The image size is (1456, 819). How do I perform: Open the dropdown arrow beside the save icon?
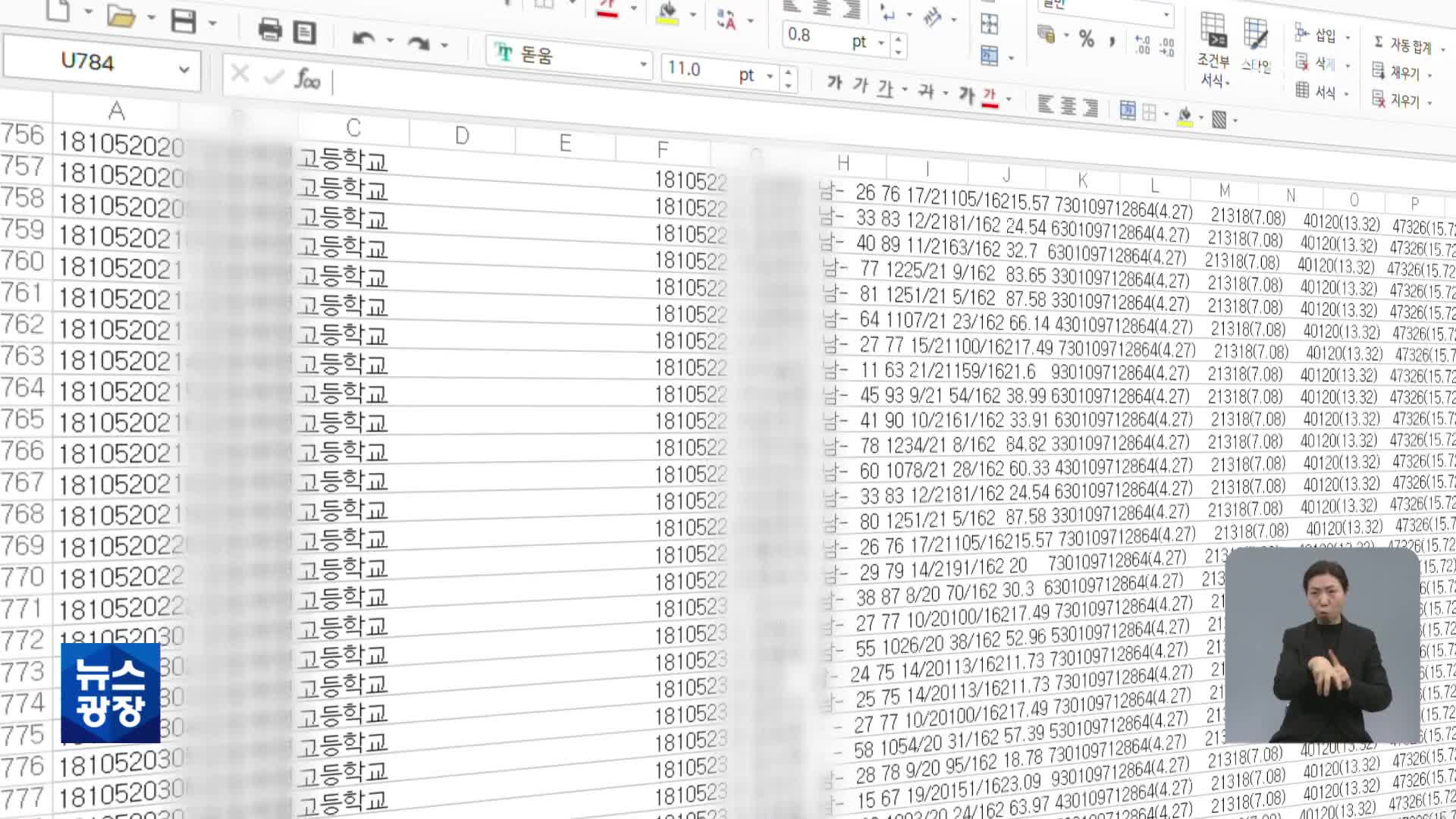pyautogui.click(x=213, y=24)
